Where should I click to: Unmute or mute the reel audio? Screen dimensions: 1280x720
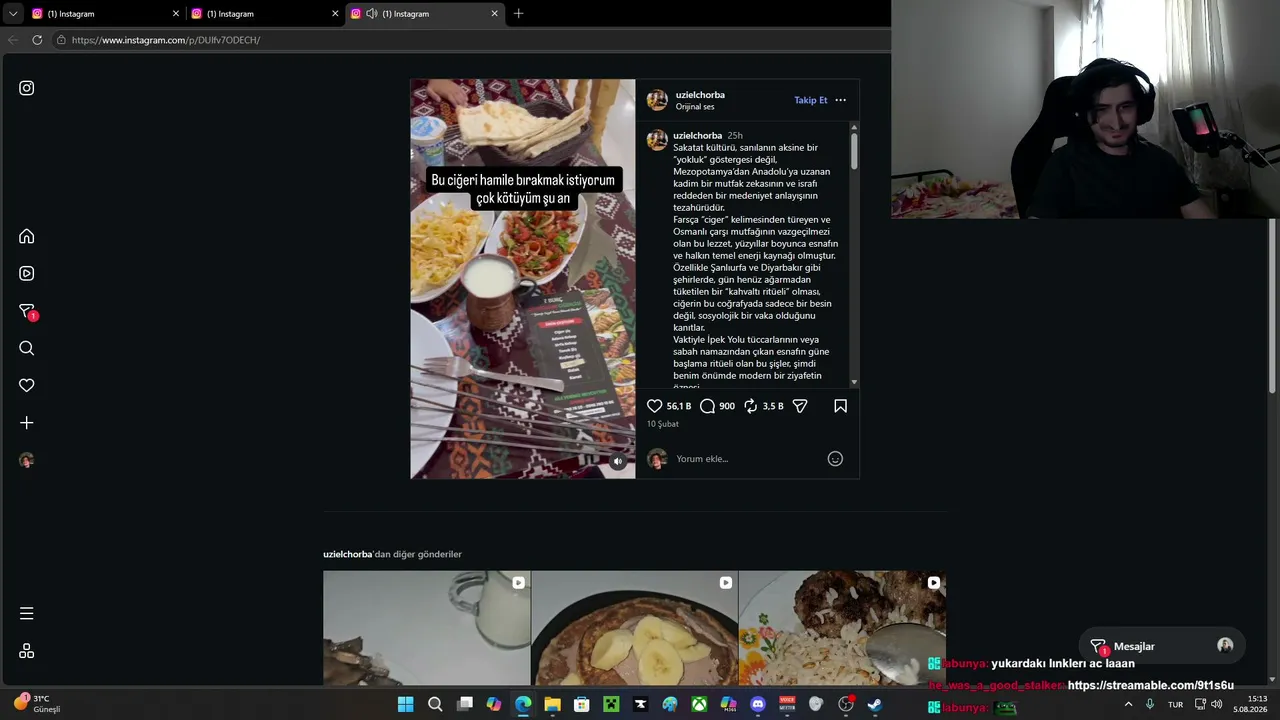(618, 461)
